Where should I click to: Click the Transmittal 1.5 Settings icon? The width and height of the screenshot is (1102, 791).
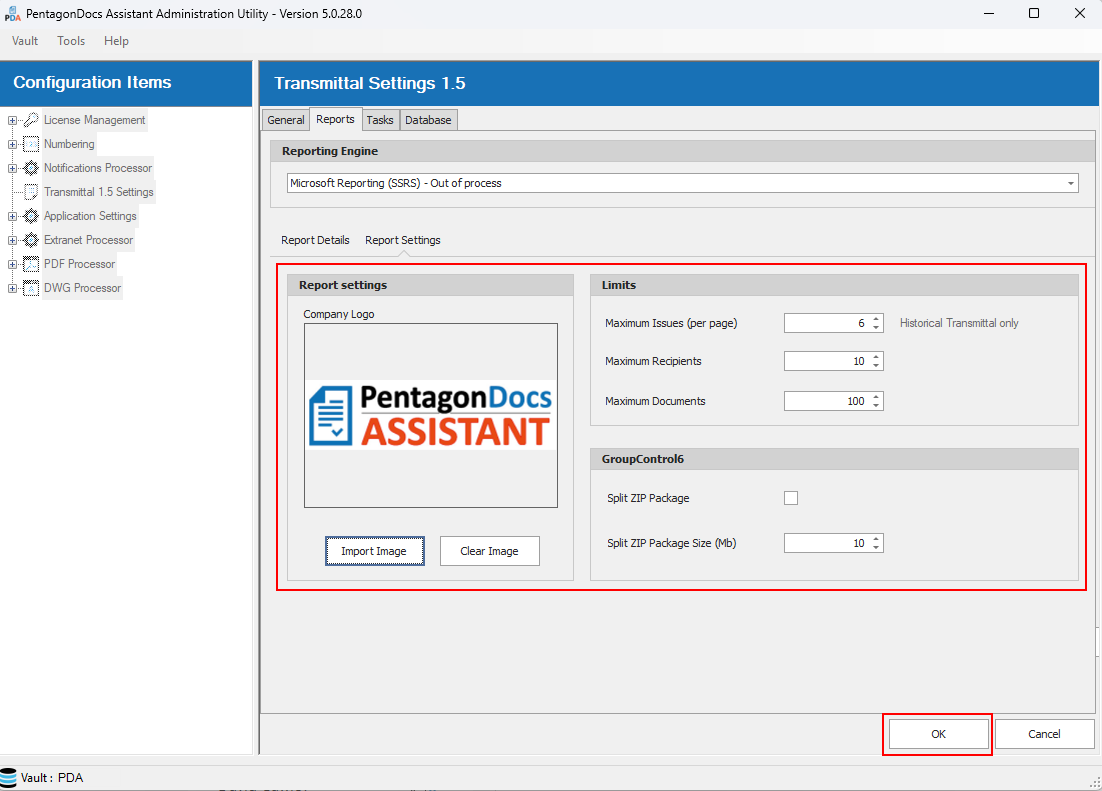tap(31, 192)
